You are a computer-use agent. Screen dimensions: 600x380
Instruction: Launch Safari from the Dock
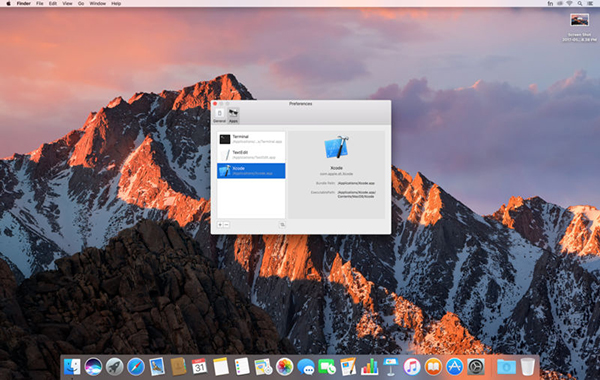click(x=136, y=367)
